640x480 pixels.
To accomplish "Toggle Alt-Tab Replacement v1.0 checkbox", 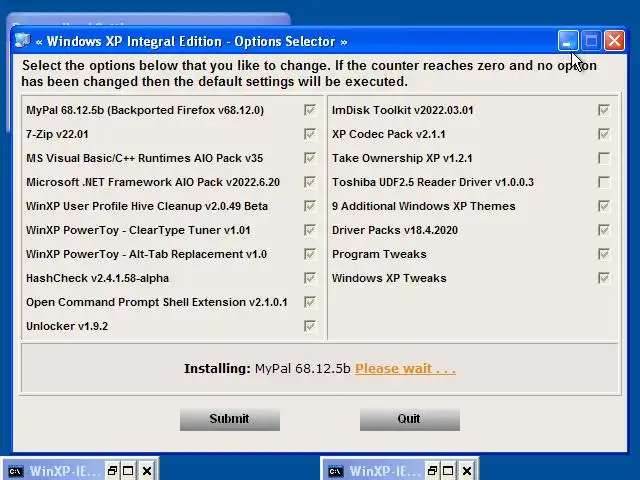I will tap(309, 254).
